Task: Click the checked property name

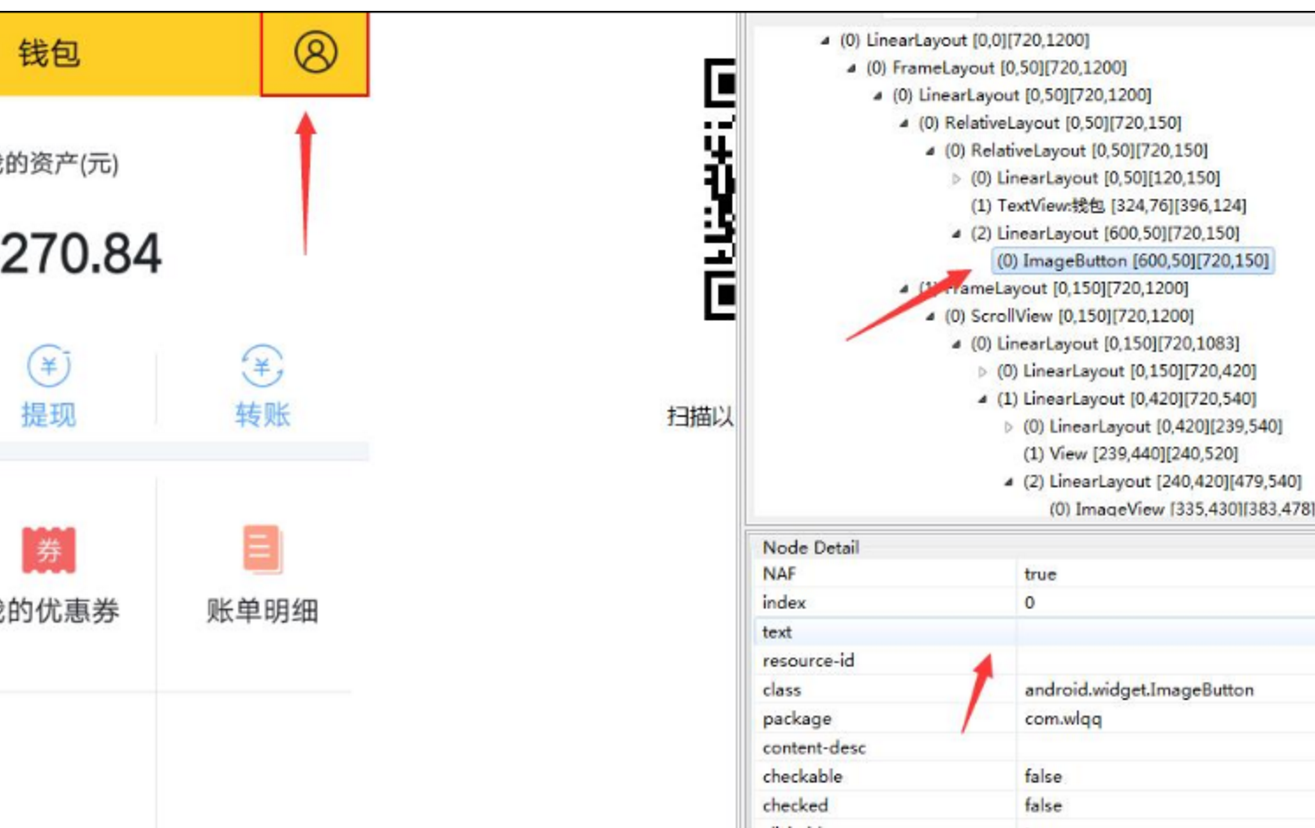Action: click(795, 806)
